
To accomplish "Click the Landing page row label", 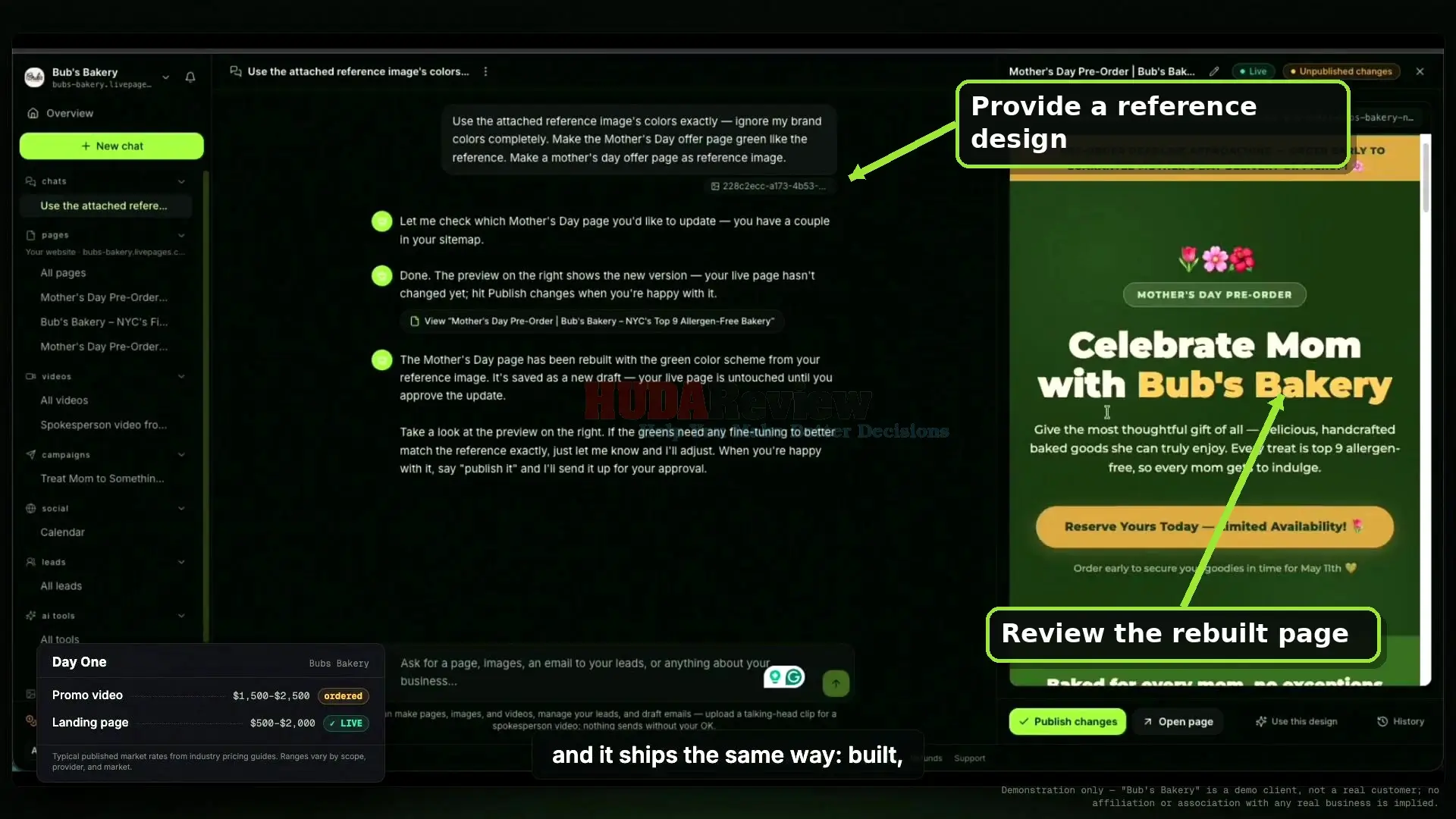I will [x=90, y=723].
